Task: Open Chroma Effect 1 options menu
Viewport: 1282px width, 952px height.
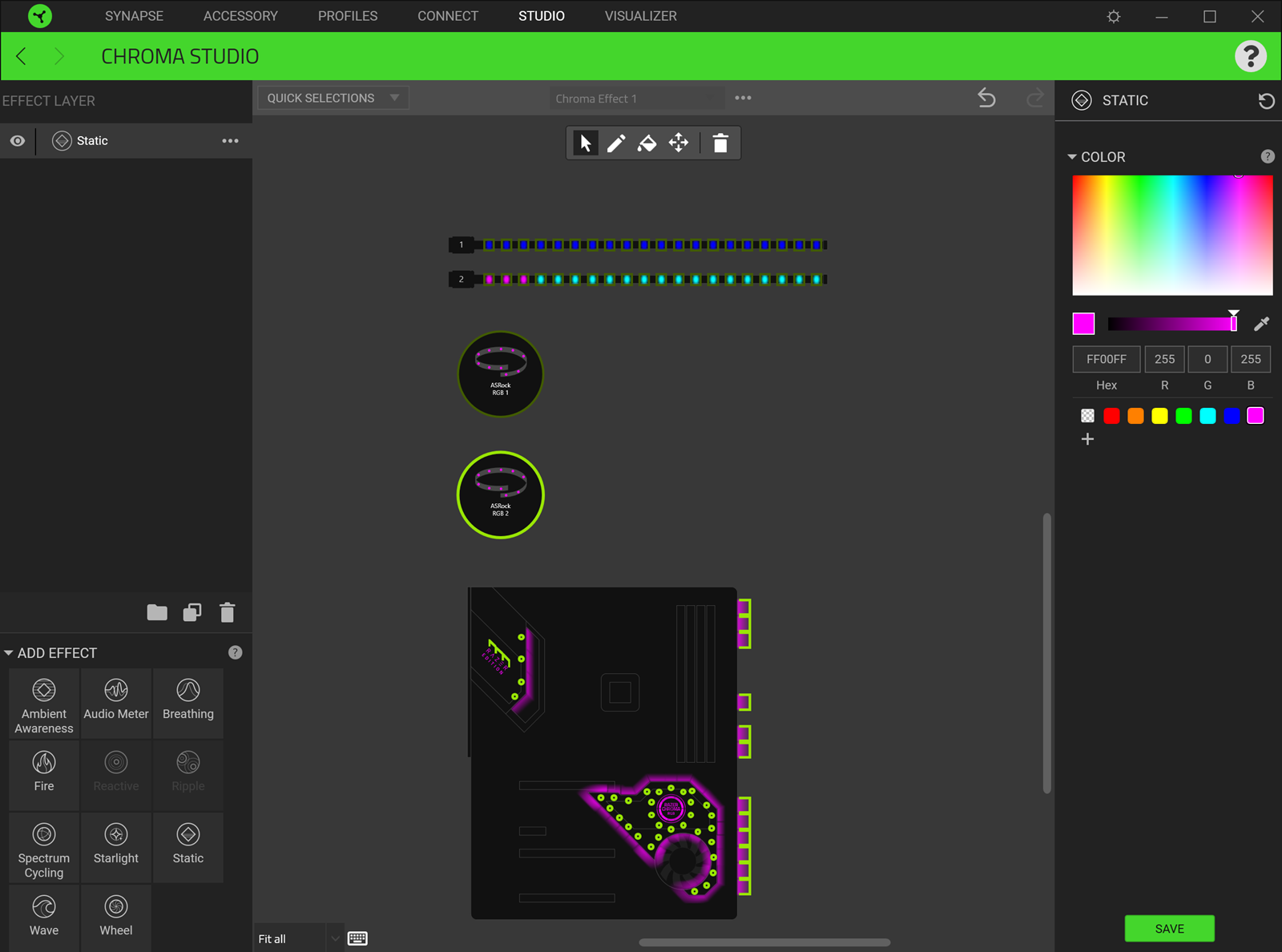Action: click(x=744, y=98)
